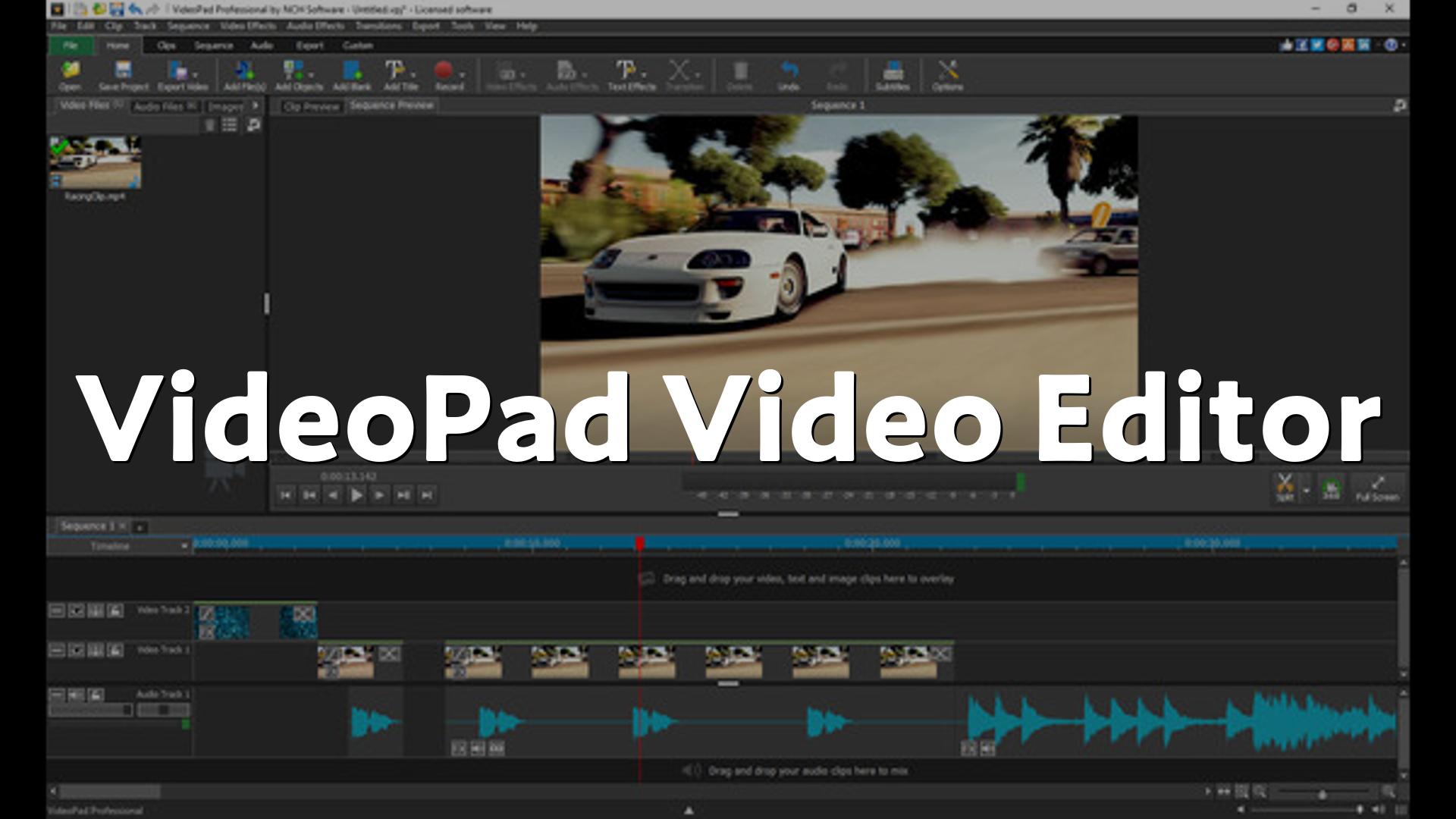The width and height of the screenshot is (1456, 819).
Task: Open the Transitions menu
Action: [x=378, y=26]
